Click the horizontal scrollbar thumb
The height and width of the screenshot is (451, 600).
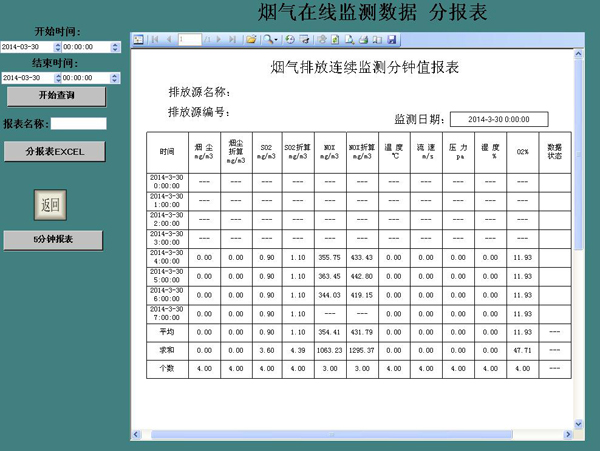[x=332, y=434]
